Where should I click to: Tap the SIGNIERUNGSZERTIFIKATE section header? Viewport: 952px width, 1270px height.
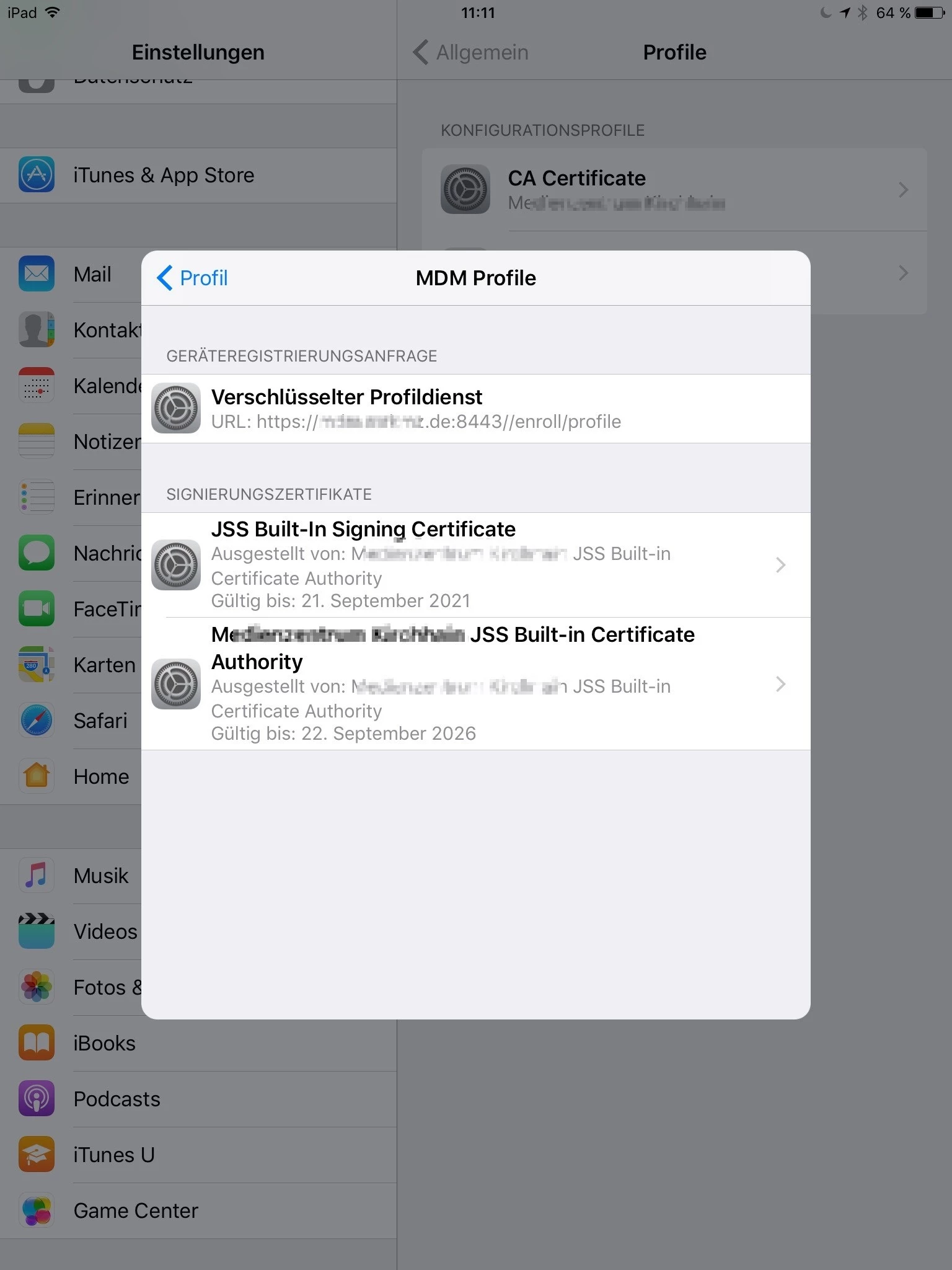[x=269, y=494]
